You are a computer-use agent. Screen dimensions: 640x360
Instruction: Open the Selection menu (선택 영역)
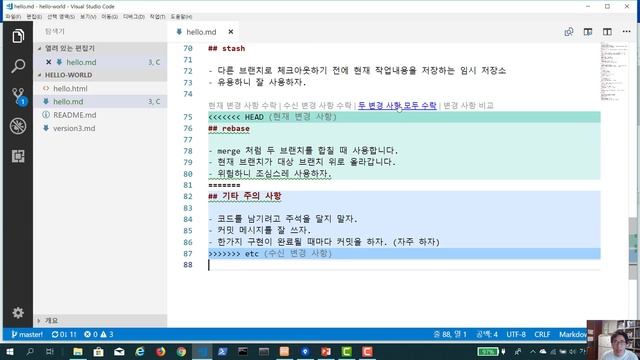61,17
